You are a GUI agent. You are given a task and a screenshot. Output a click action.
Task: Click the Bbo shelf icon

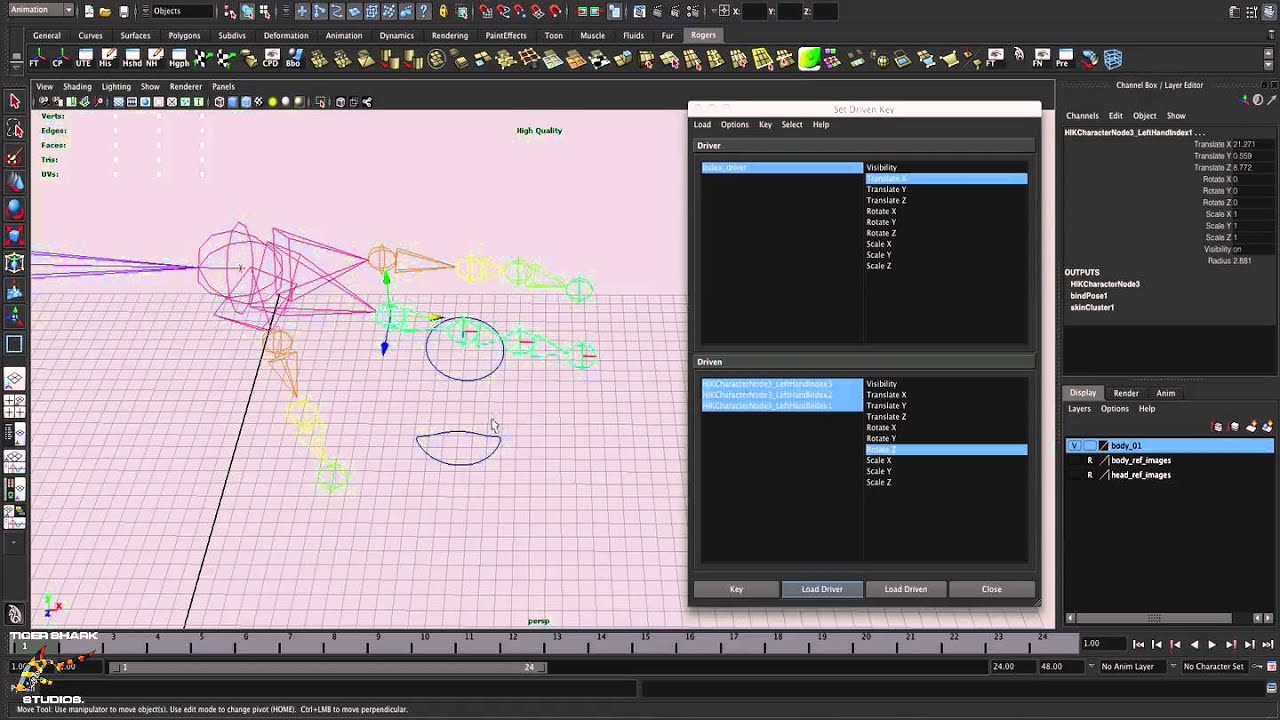(294, 59)
